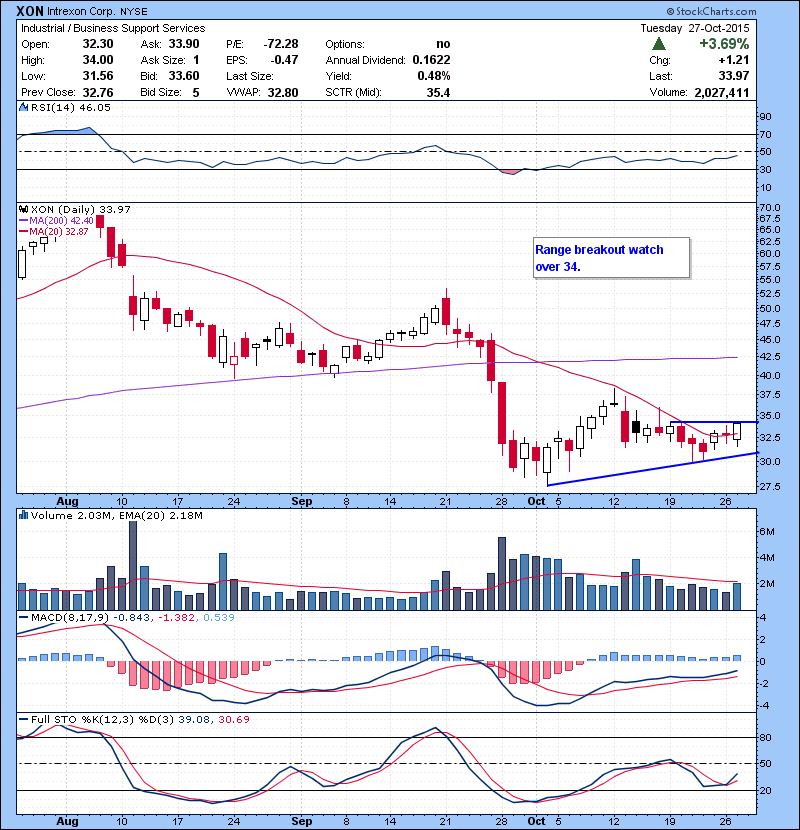Click the 'Sep' label on price chart axis
This screenshot has height=830, width=800.
(302, 501)
